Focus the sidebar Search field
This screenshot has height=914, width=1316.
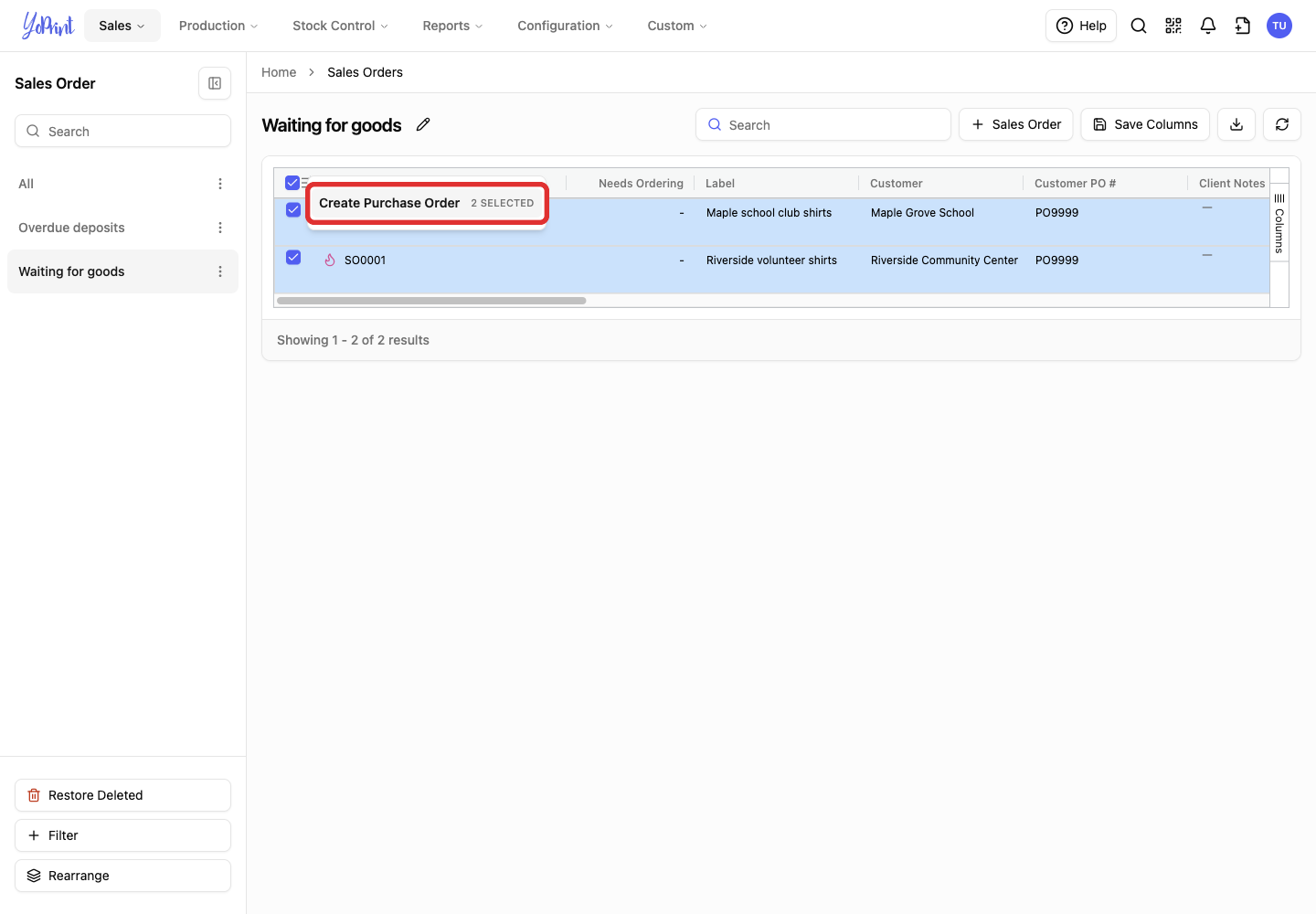[x=122, y=131]
